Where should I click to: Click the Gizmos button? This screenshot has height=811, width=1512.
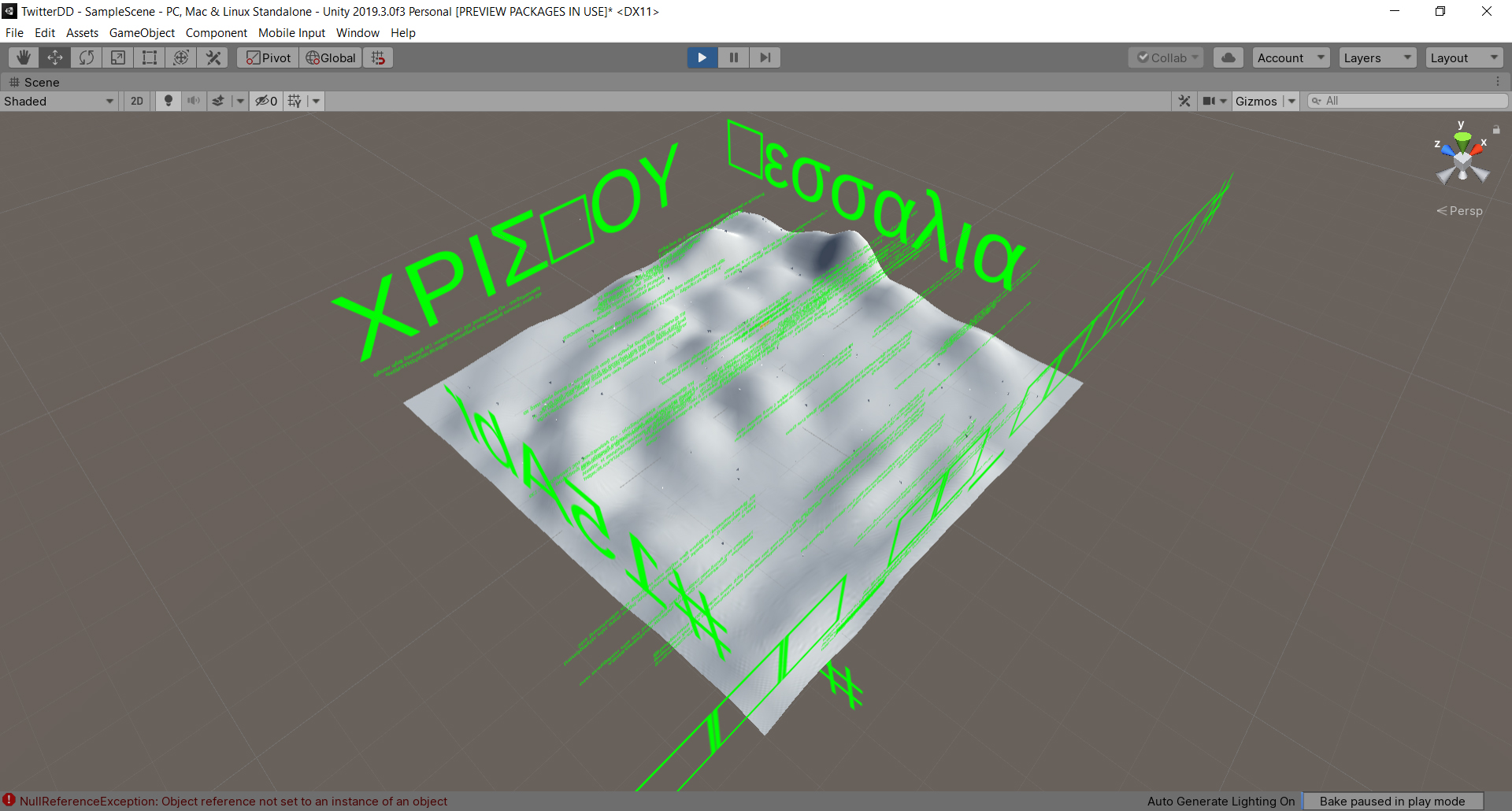tap(1255, 101)
